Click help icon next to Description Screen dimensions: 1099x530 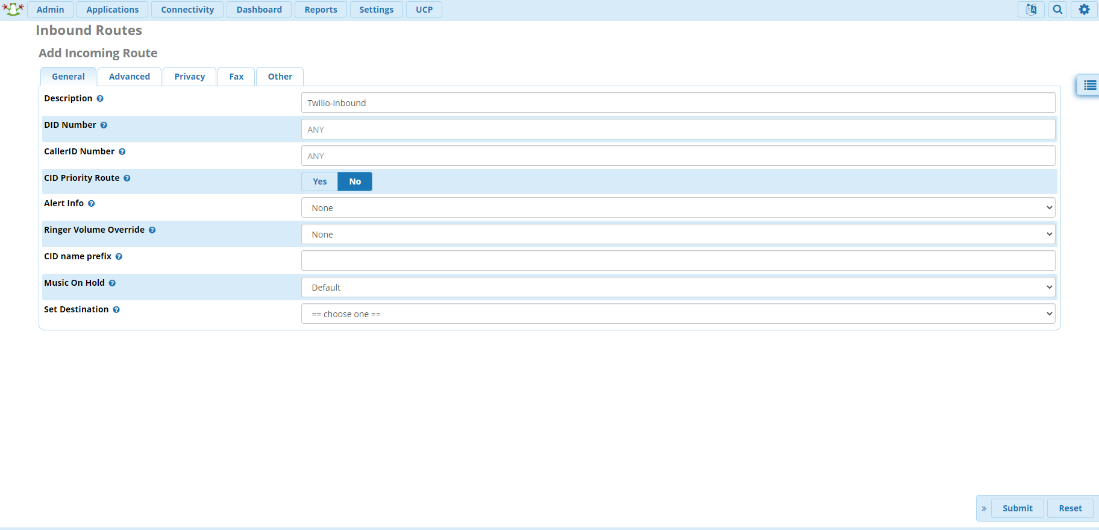pyautogui.click(x=100, y=99)
